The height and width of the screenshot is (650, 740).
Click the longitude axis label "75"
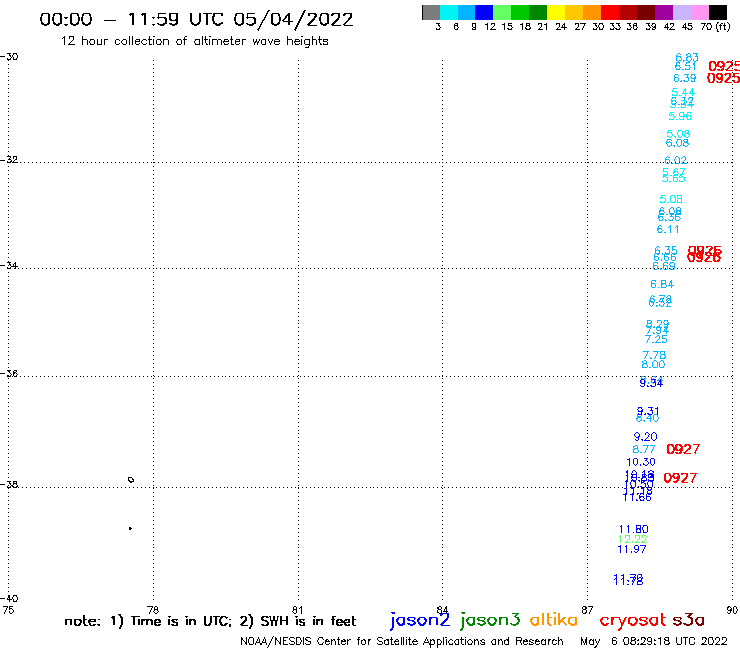click(x=8, y=610)
